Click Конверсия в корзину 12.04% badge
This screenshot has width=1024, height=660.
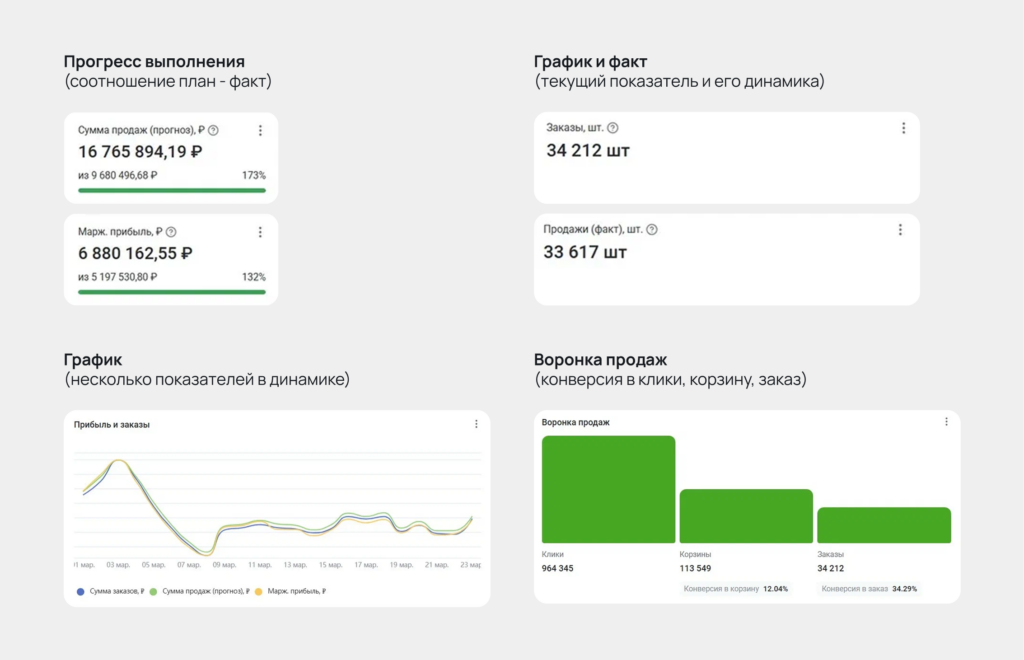[735, 589]
